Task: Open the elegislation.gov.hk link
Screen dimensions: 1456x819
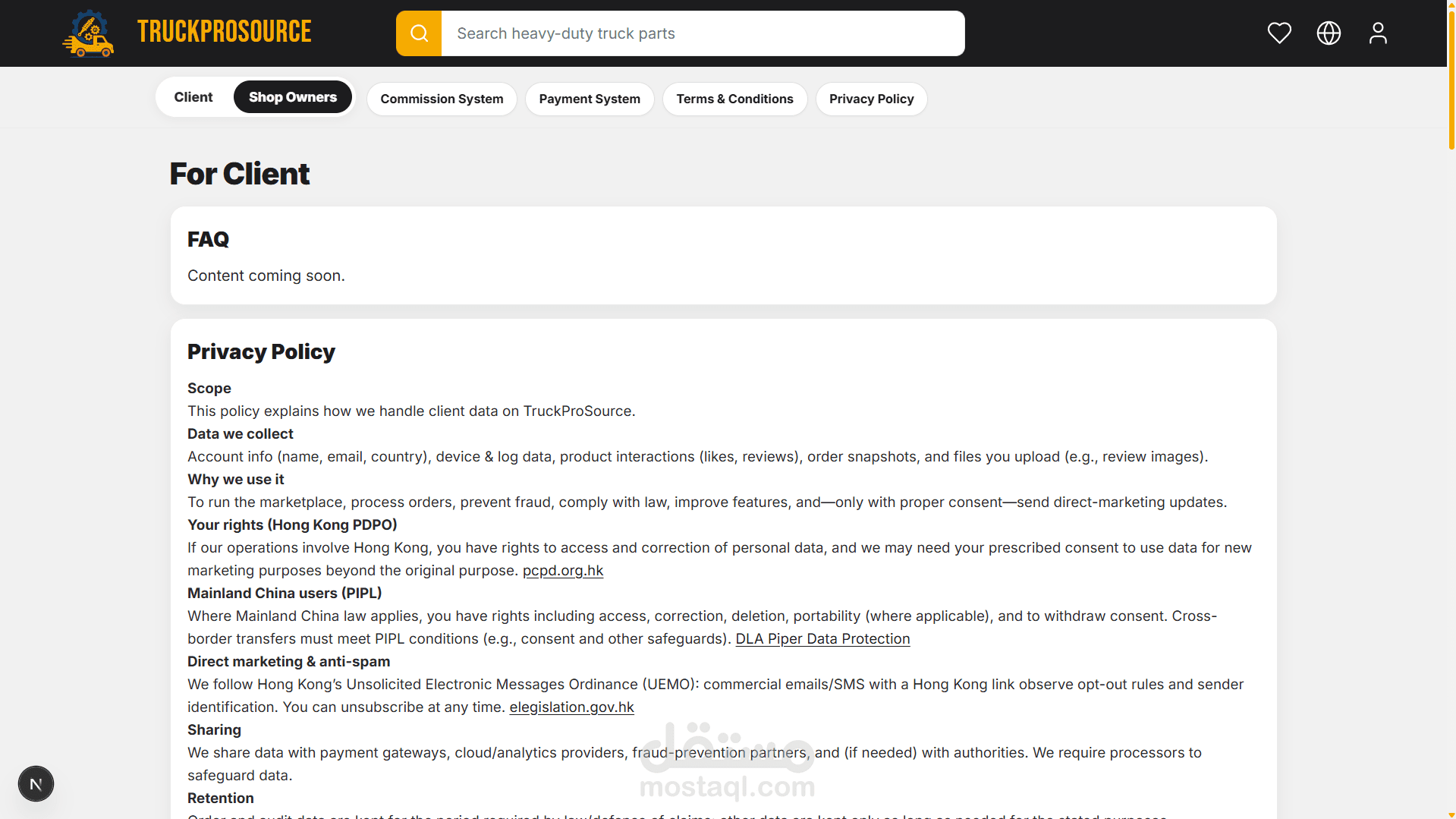Action: [x=571, y=707]
